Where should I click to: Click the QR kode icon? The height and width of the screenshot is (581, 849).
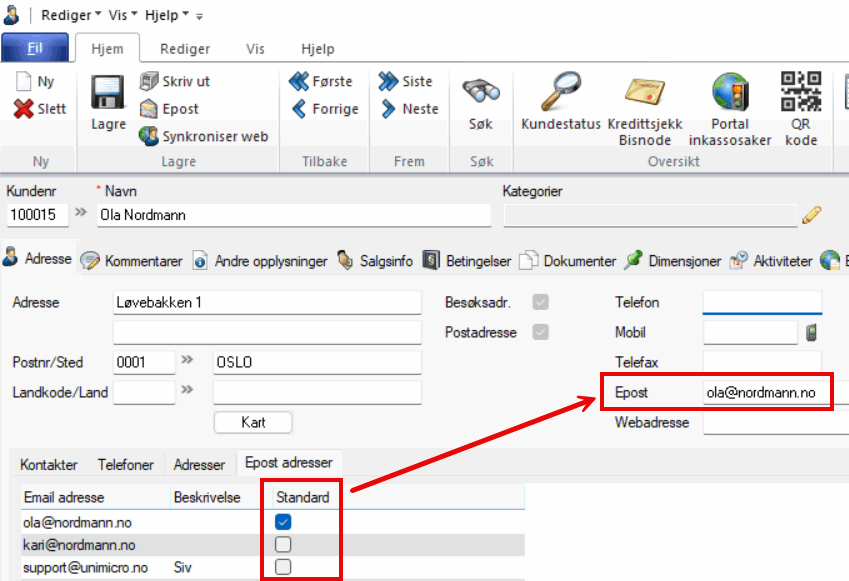click(800, 92)
